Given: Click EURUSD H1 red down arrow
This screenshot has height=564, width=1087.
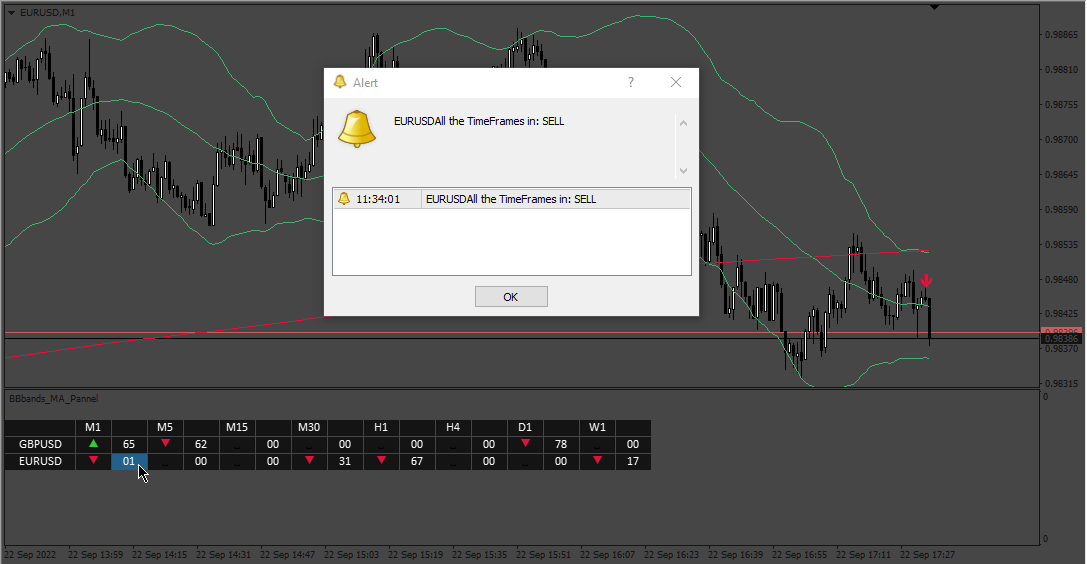Looking at the screenshot, I should (x=381, y=460).
